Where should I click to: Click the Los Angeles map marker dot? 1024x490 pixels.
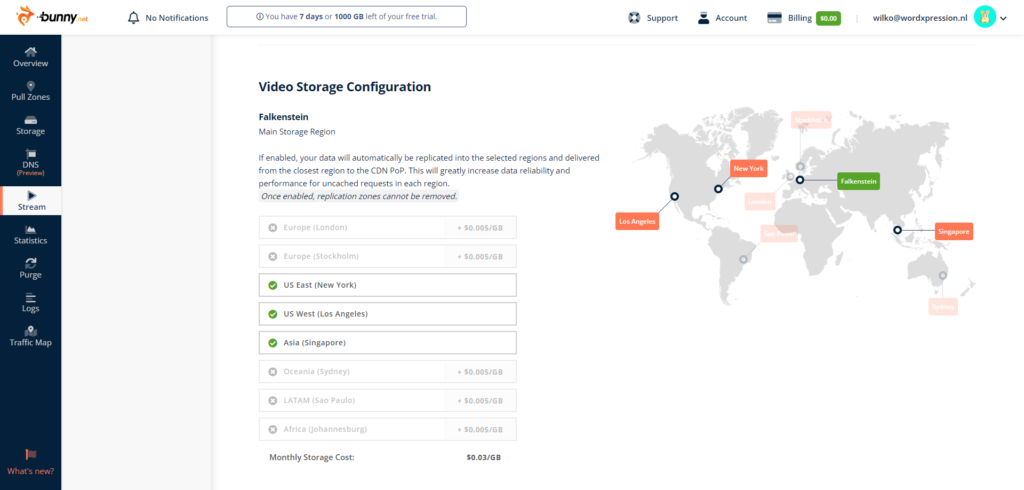675,196
